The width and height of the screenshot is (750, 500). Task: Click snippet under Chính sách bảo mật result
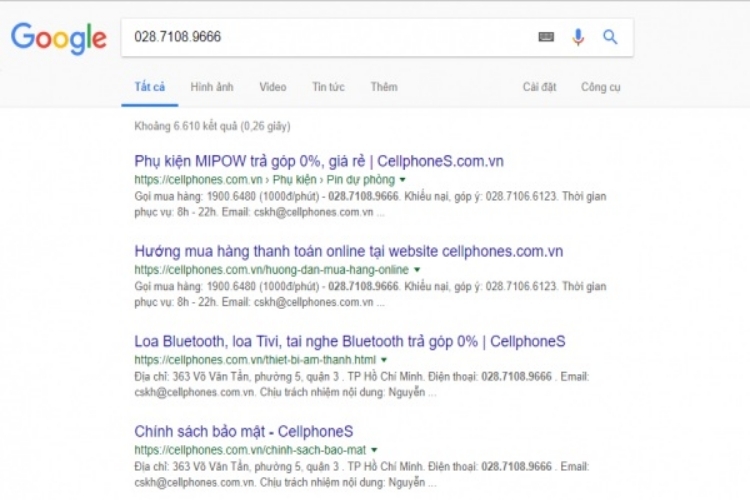point(362,475)
